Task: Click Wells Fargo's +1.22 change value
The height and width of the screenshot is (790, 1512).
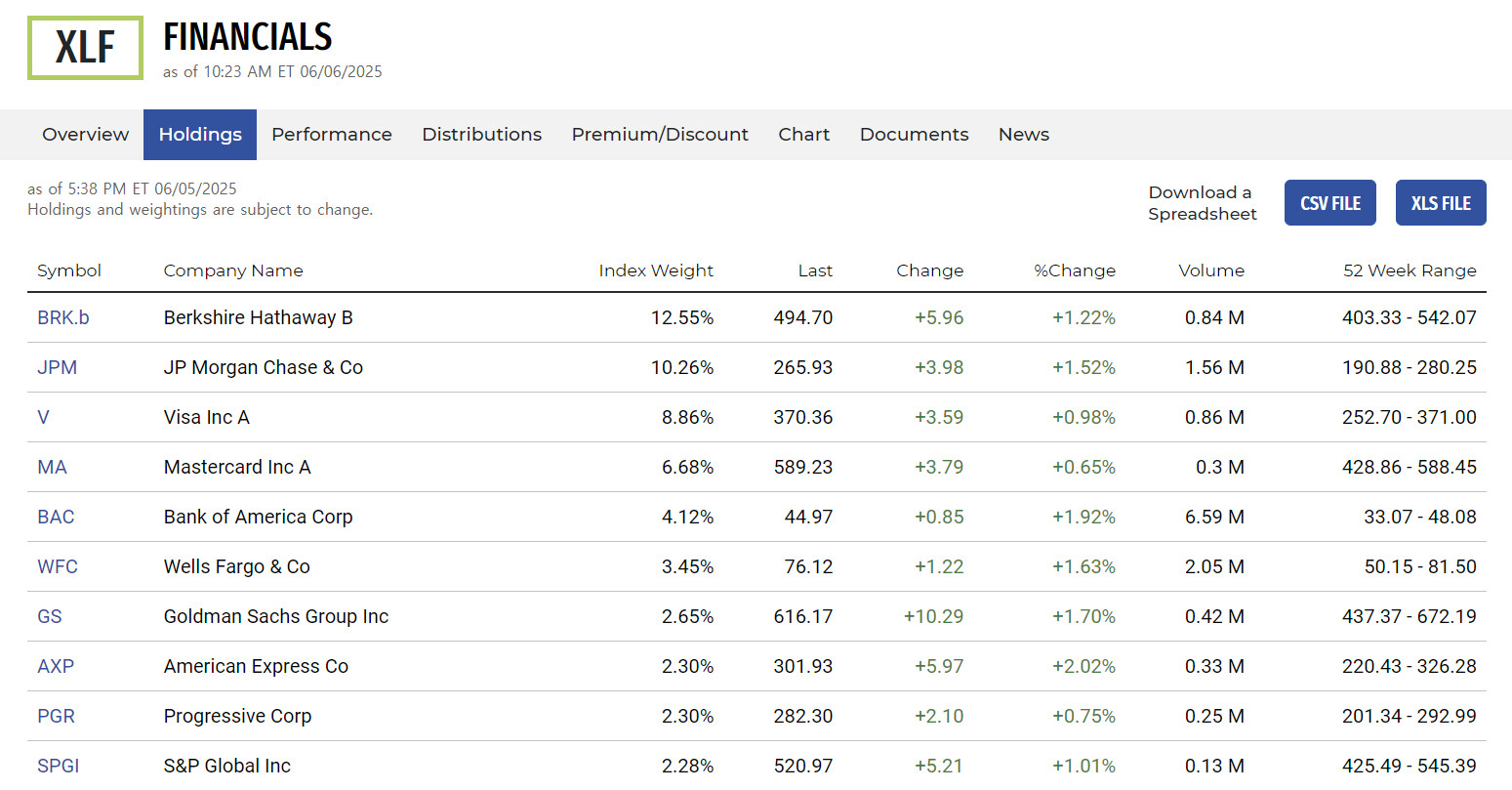Action: point(939,567)
